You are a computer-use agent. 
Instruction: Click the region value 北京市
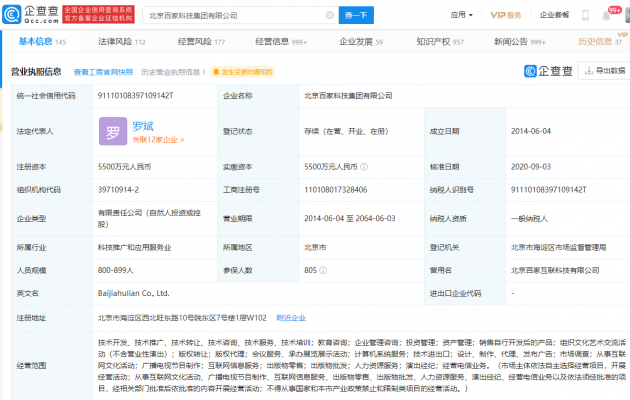point(315,247)
